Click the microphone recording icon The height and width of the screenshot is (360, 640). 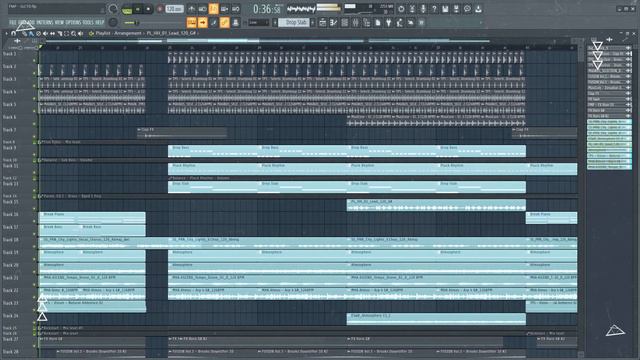[x=423, y=9]
